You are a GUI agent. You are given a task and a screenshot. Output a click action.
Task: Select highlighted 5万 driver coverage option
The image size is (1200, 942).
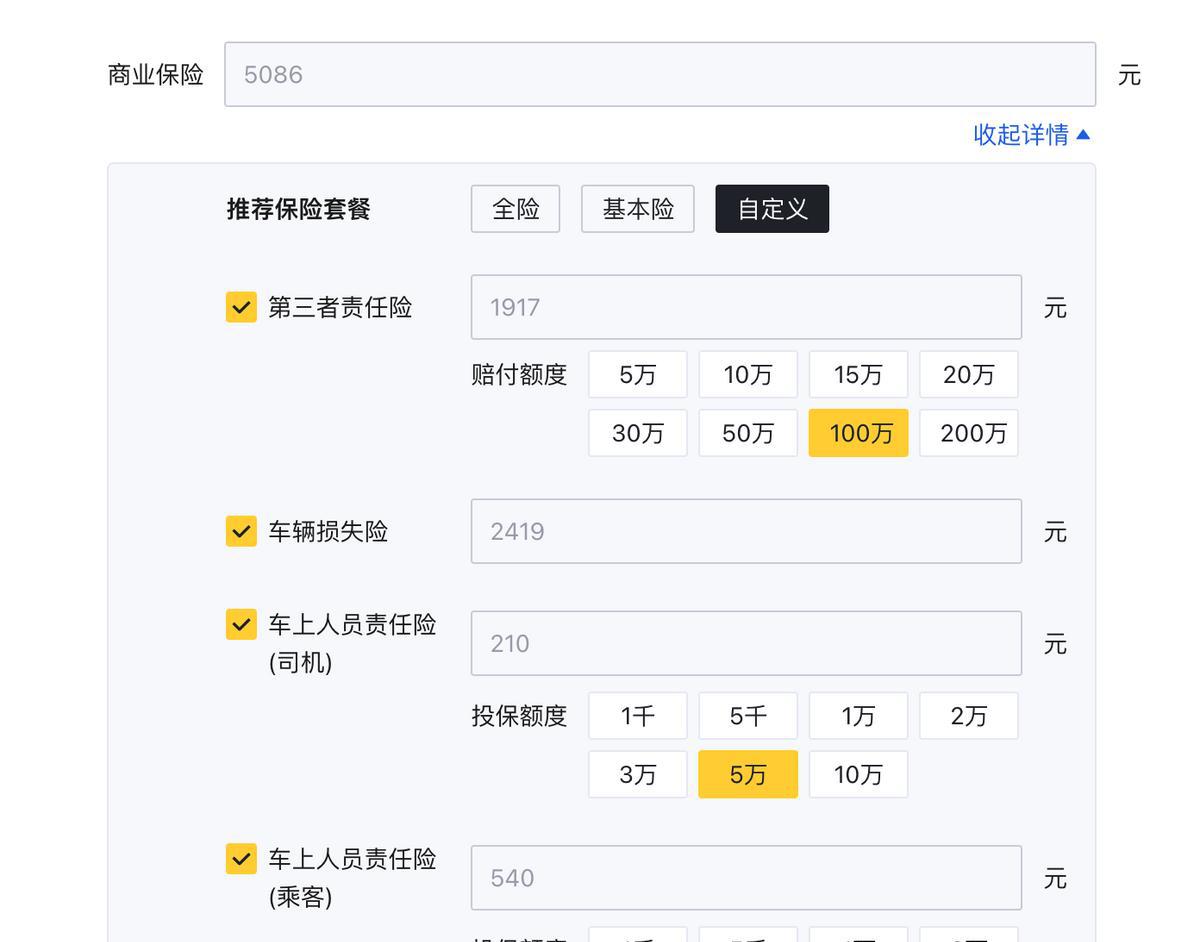pyautogui.click(x=747, y=775)
